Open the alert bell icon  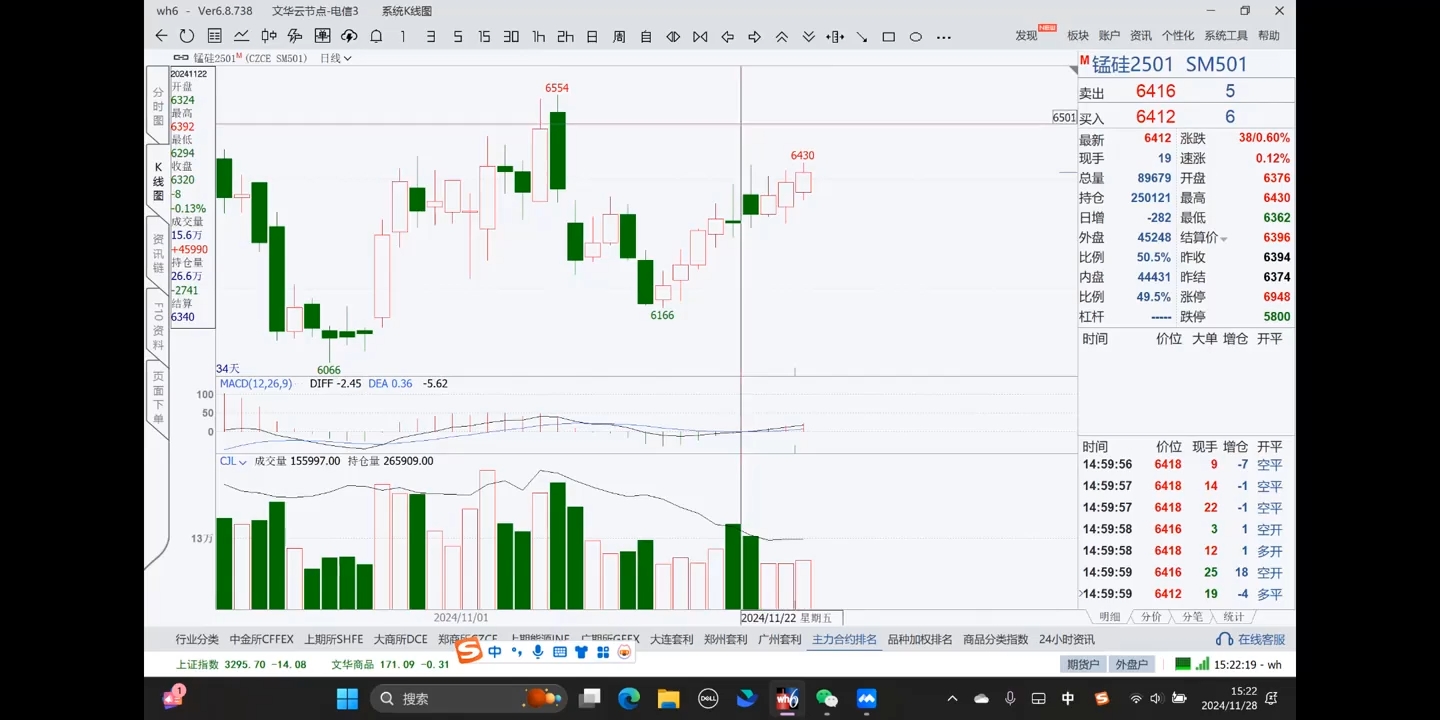376,36
